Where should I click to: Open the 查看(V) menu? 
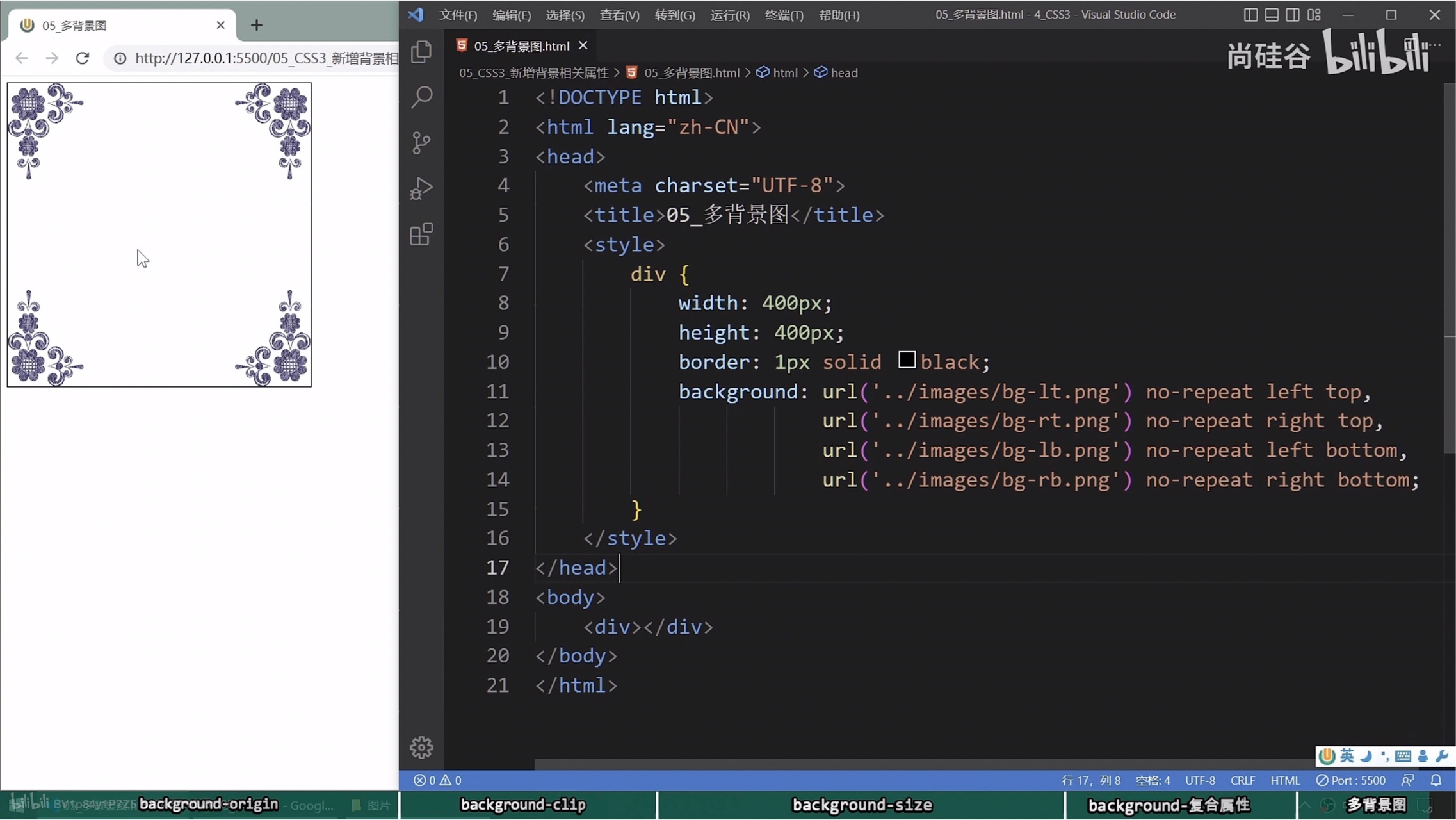619,15
